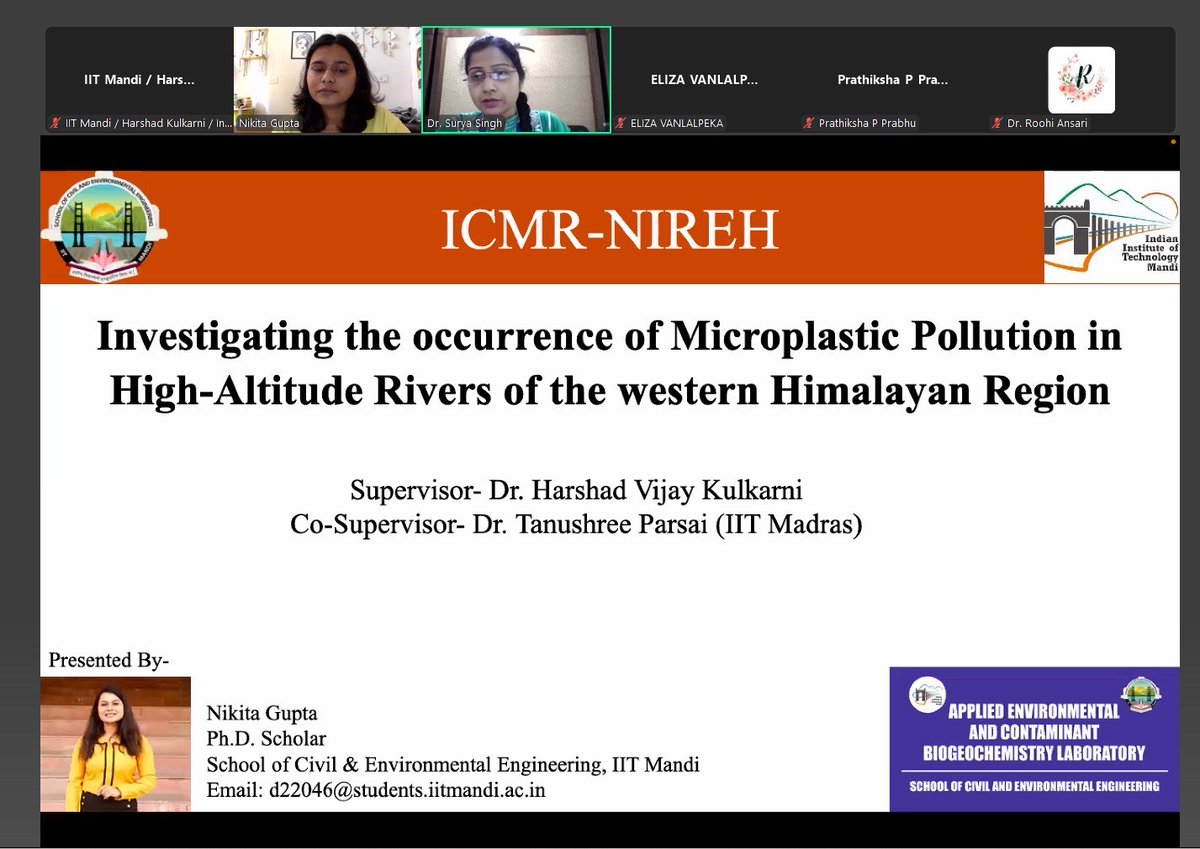Click 'SCHOOL OF CIVIL AND ENVIRONMENTAL ENGINEERING' banner footer
Image resolution: width=1200 pixels, height=849 pixels.
point(1034,787)
